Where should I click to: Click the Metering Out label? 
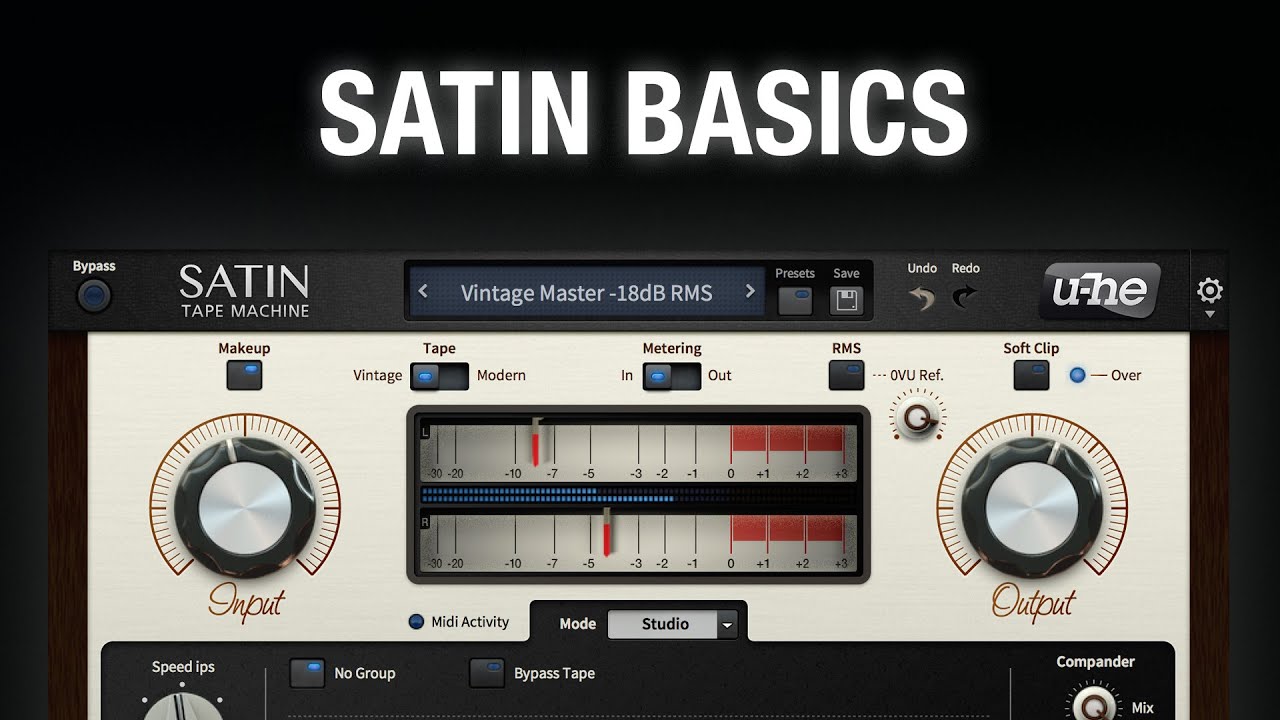pyautogui.click(x=720, y=376)
